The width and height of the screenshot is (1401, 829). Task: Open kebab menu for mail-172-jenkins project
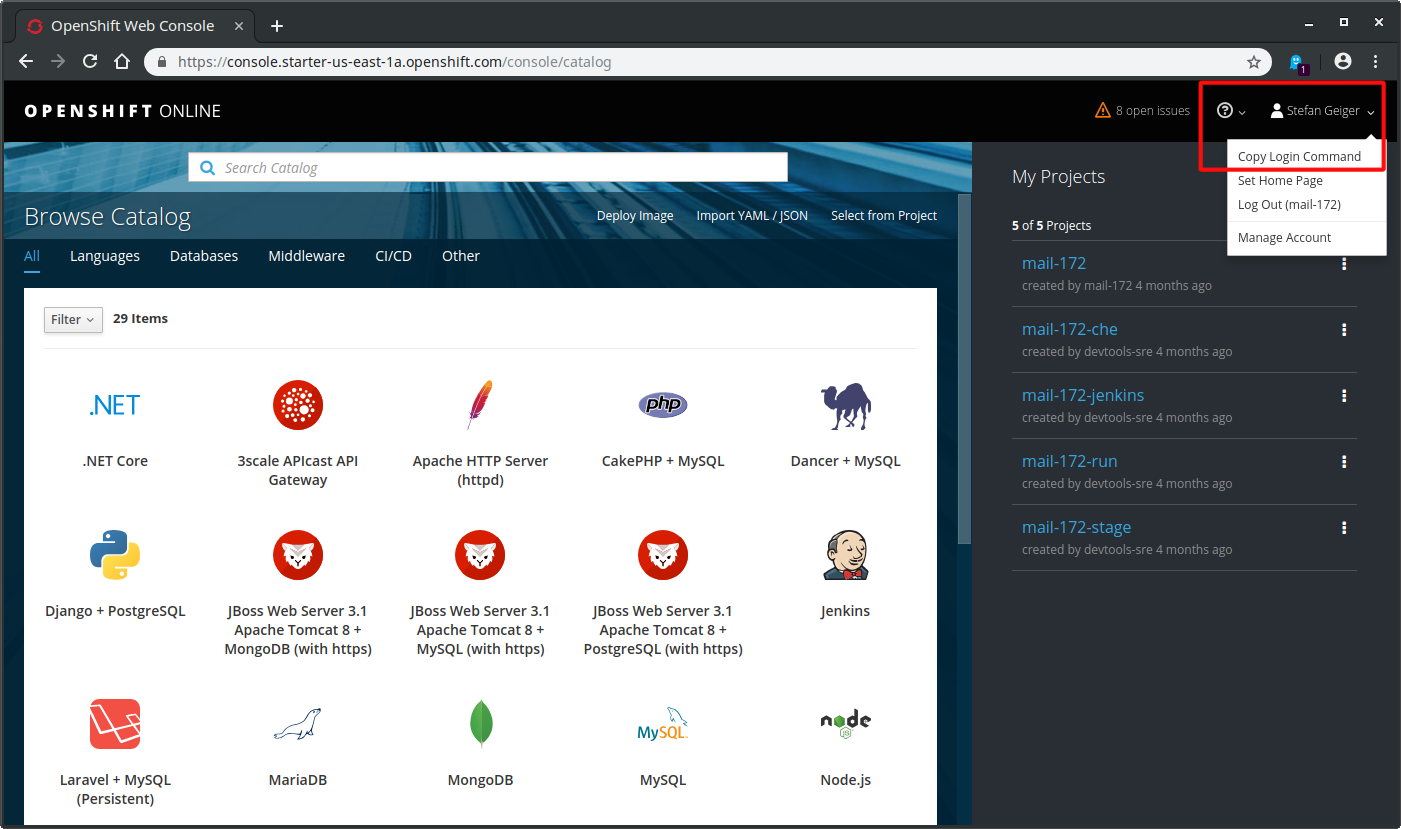[x=1344, y=396]
